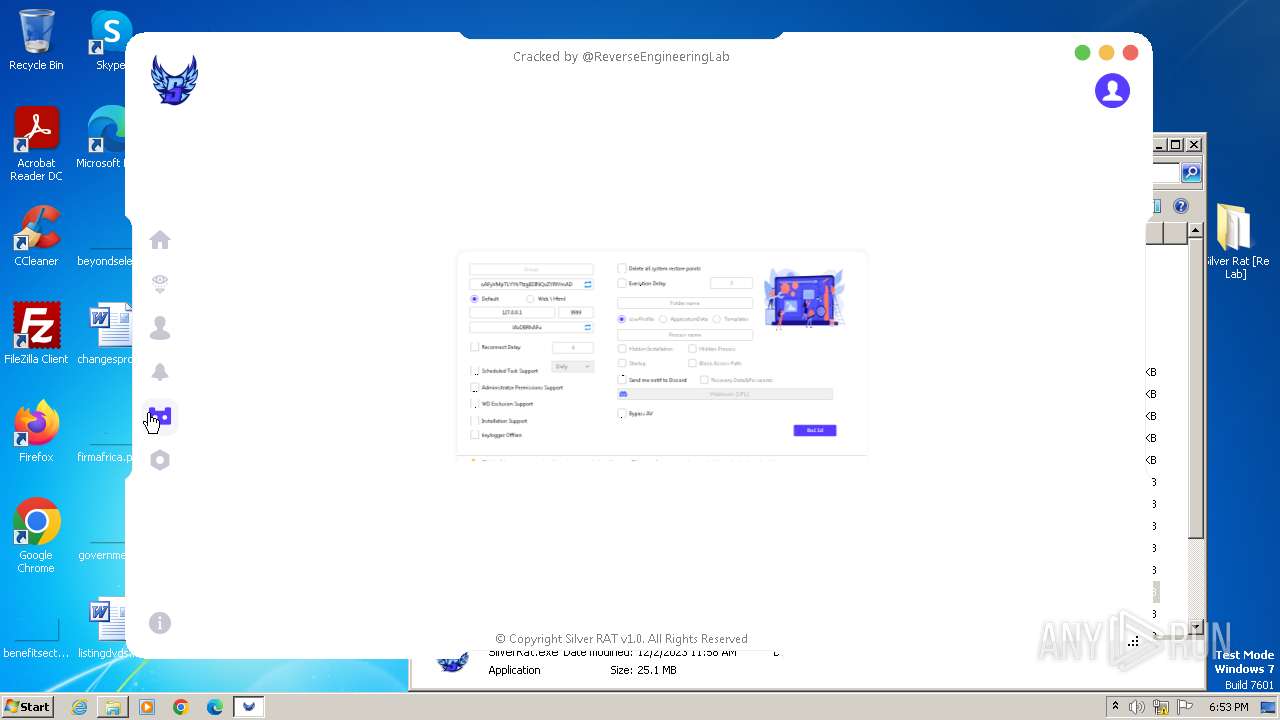The width and height of the screenshot is (1280, 720).
Task: Enable Administrator Permissions Support checkbox
Action: (475, 388)
